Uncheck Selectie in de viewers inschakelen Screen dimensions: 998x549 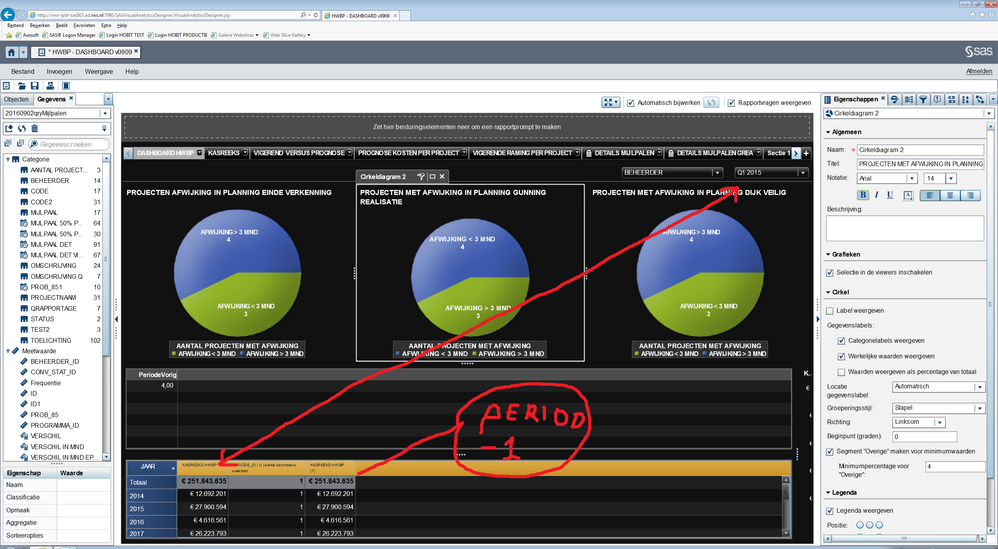pyautogui.click(x=829, y=273)
